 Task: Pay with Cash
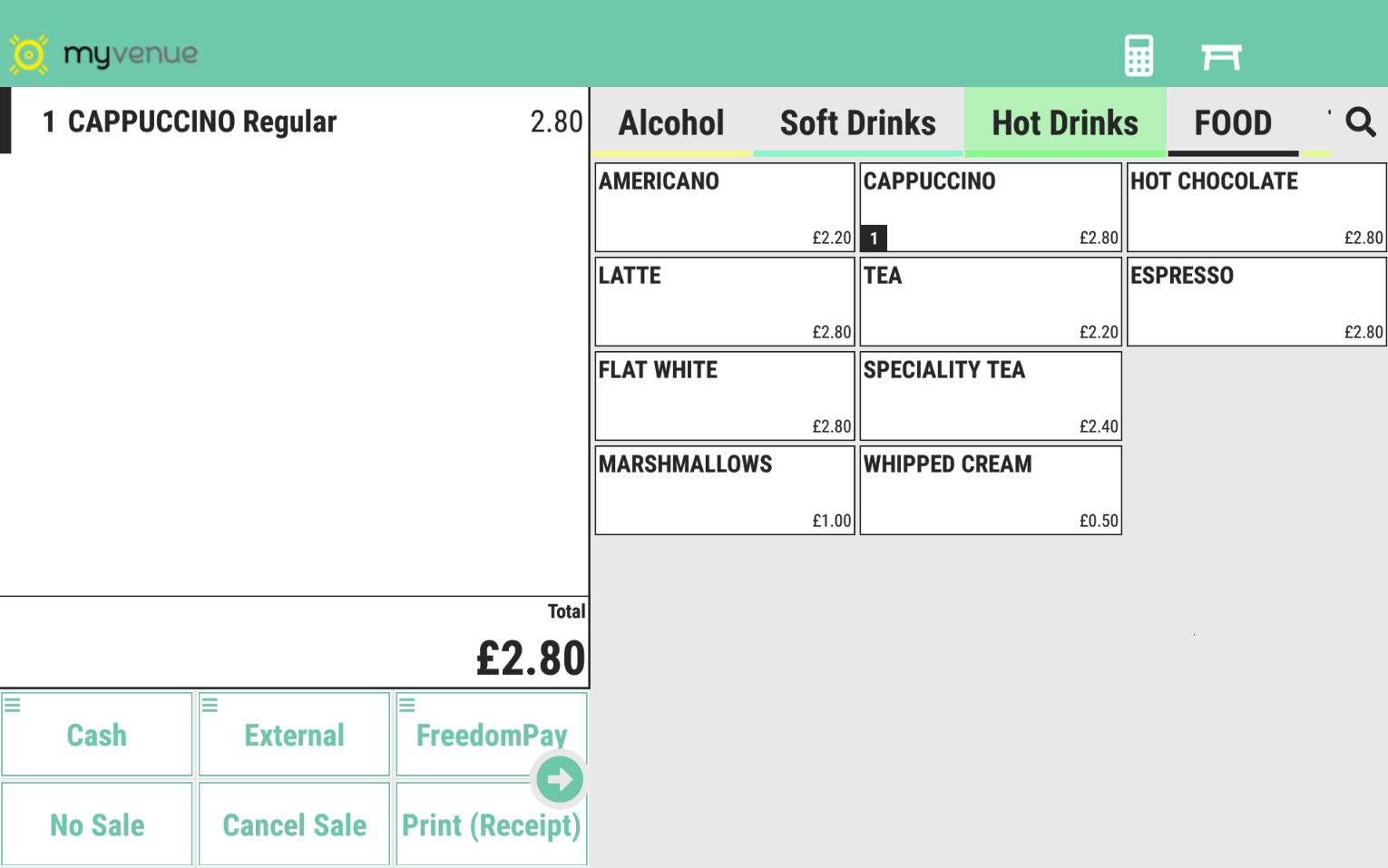tap(97, 736)
